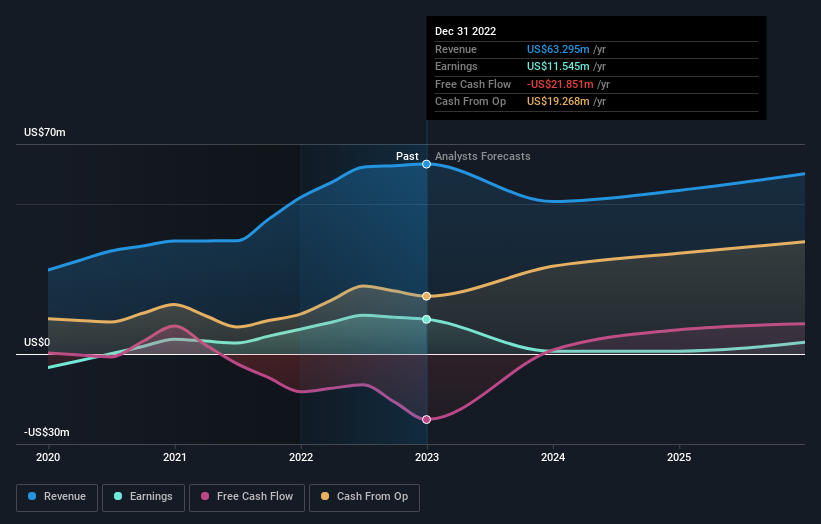Click the US$11.545m earnings value
Viewport: 821px width, 524px height.
[x=558, y=66]
